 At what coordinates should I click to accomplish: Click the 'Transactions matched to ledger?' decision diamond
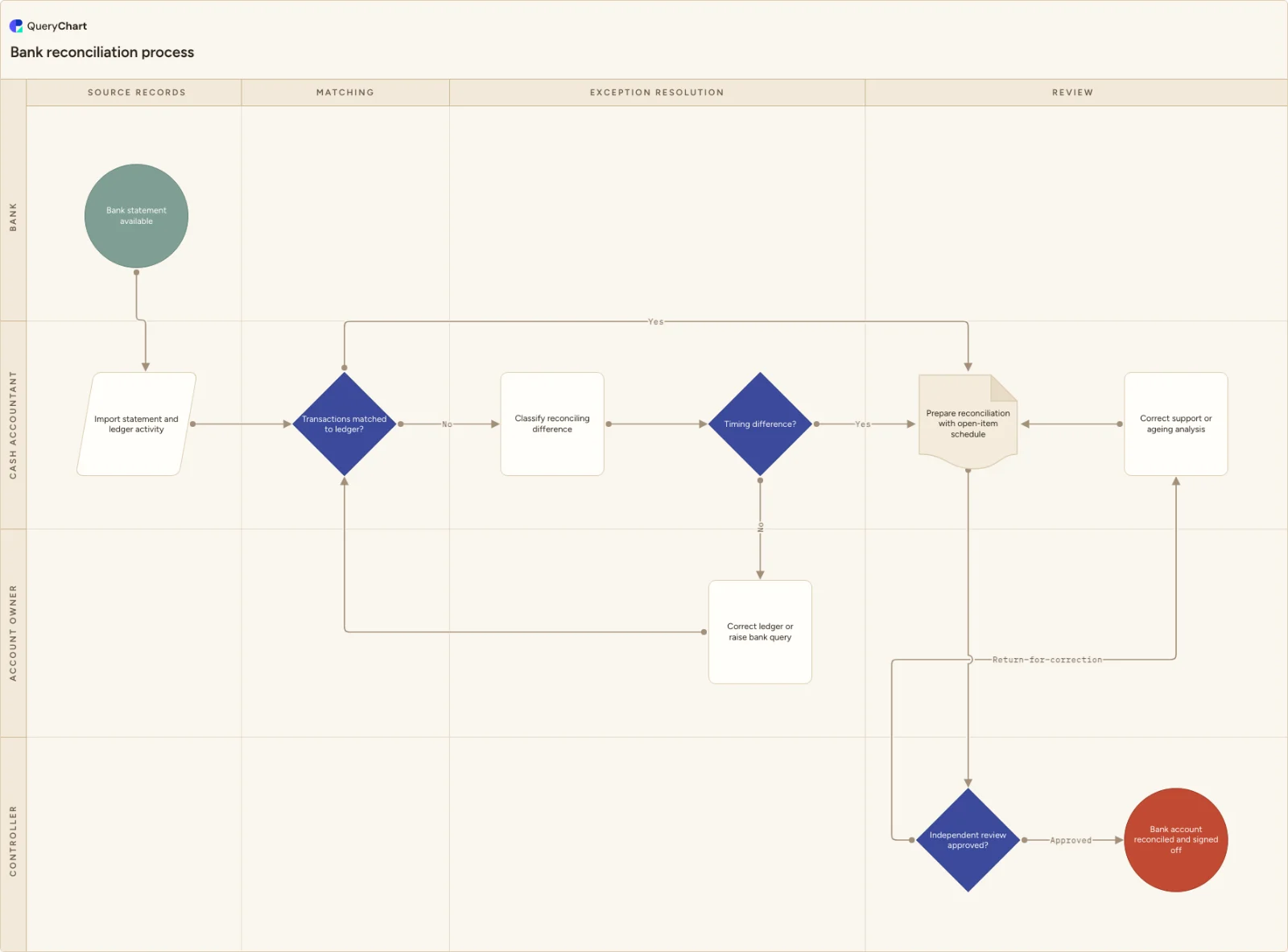click(x=345, y=424)
